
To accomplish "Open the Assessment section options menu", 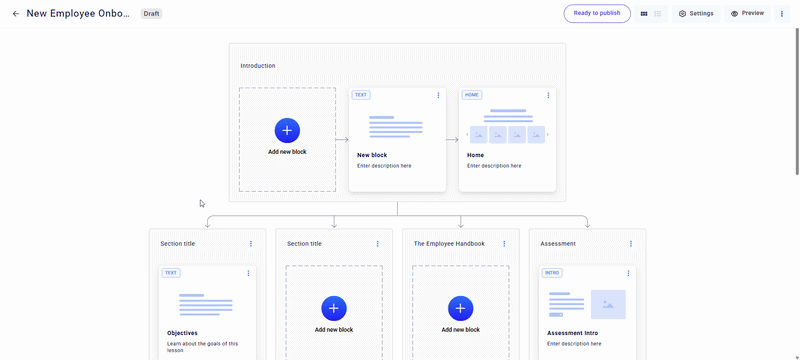I will click(631, 244).
